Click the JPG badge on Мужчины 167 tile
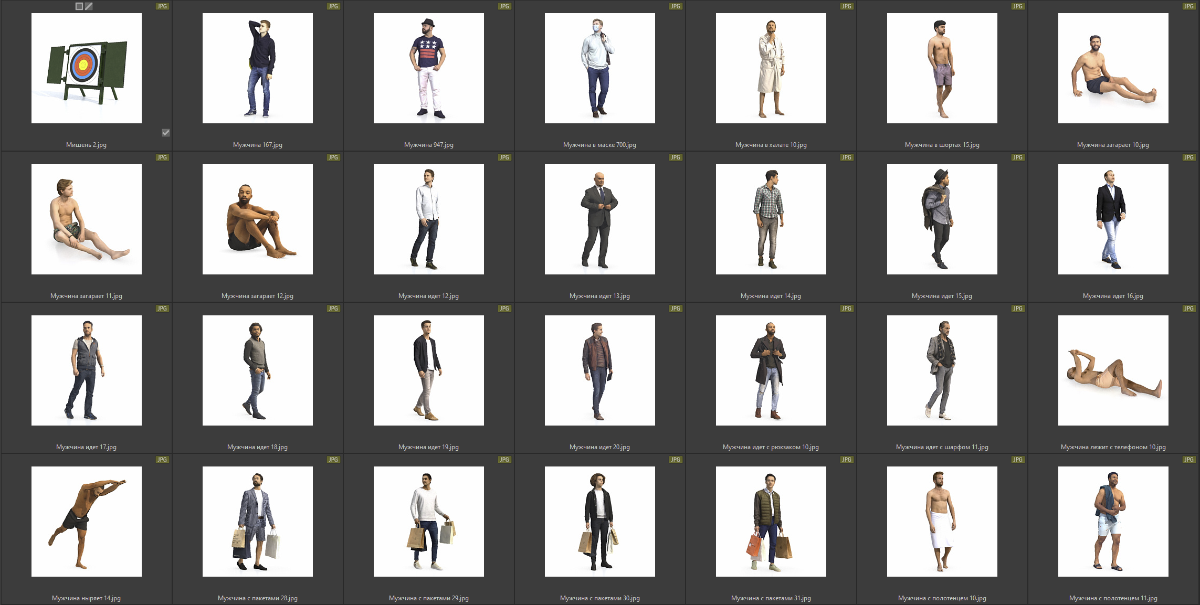This screenshot has width=1200, height=605. pyautogui.click(x=333, y=6)
